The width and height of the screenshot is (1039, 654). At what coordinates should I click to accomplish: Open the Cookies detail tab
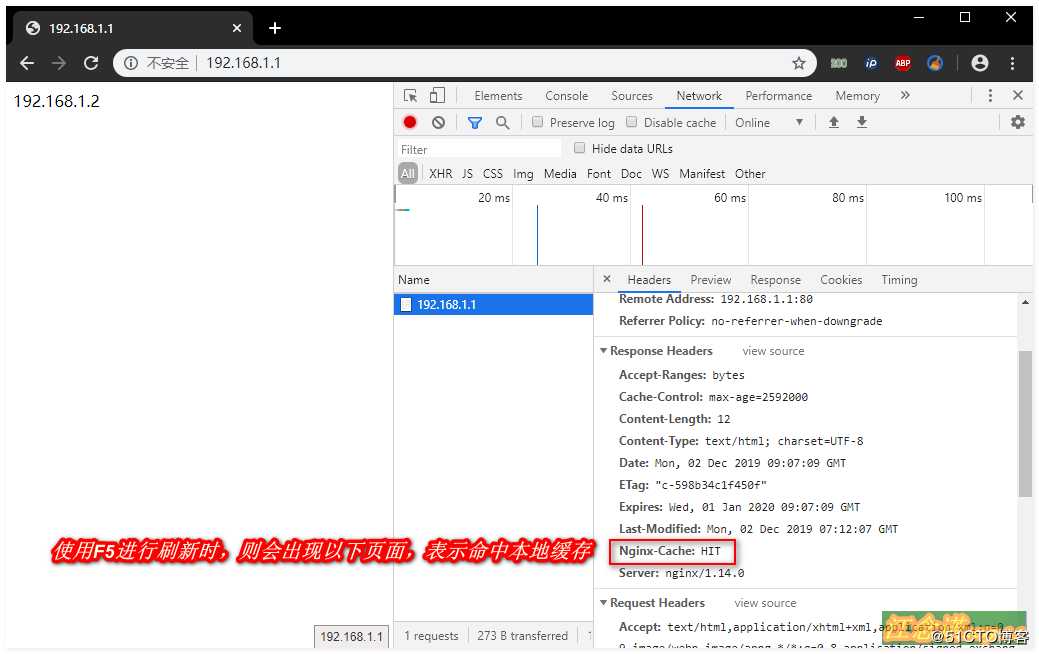pyautogui.click(x=841, y=280)
